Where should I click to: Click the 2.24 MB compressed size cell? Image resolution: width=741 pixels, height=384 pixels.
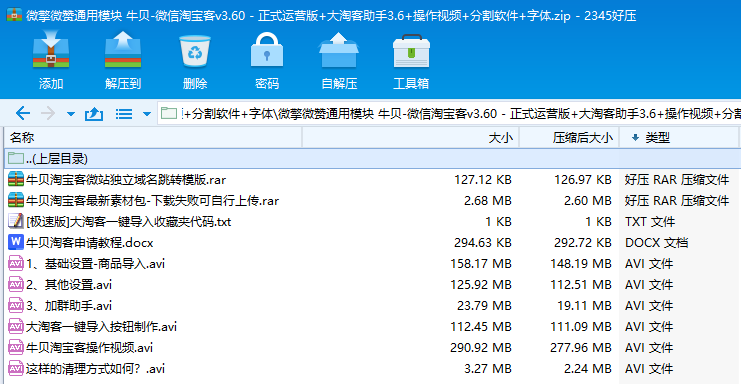[x=588, y=369]
